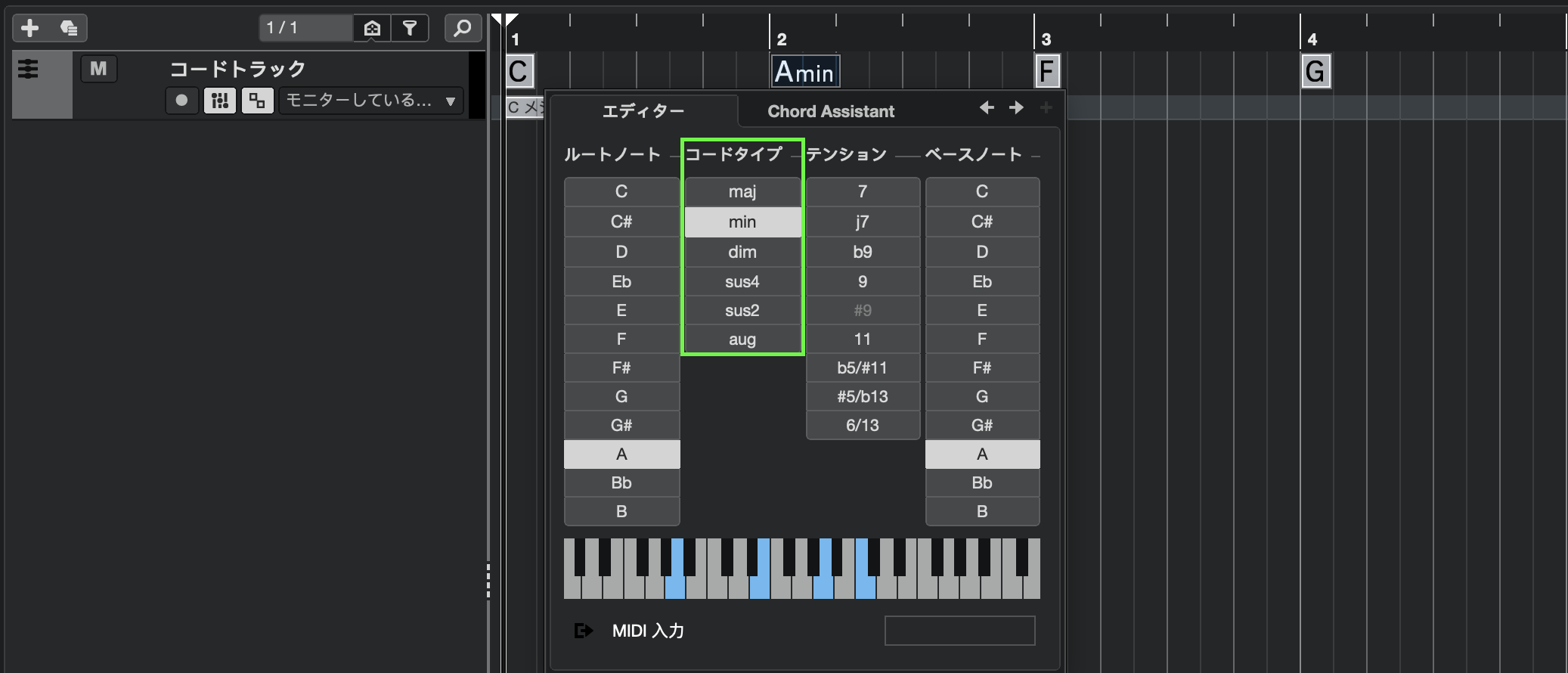The width and height of the screenshot is (1568, 673).
Task: Click the G chord event at bar 4
Action: 1315,72
